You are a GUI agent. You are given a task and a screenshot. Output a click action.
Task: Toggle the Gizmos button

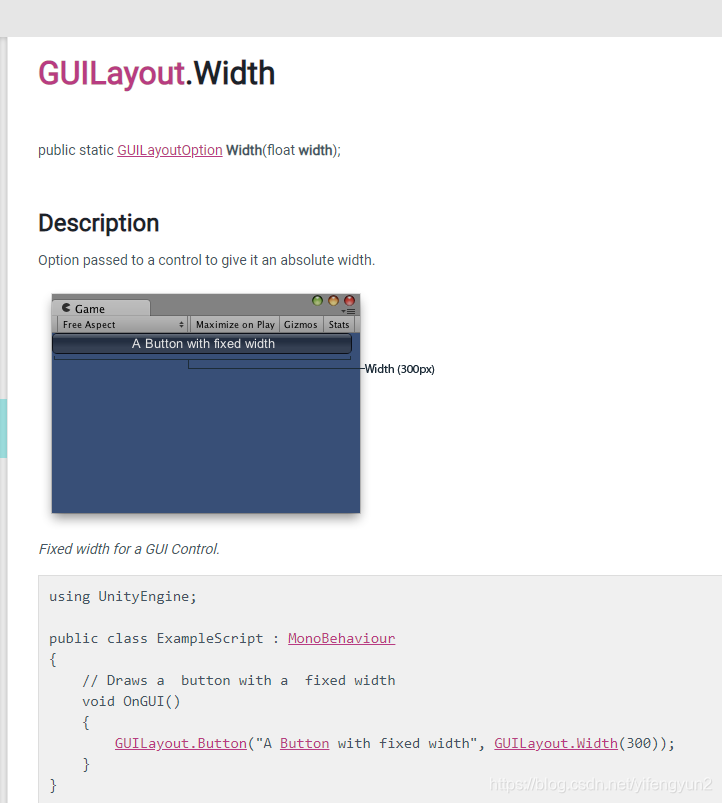coord(301,325)
